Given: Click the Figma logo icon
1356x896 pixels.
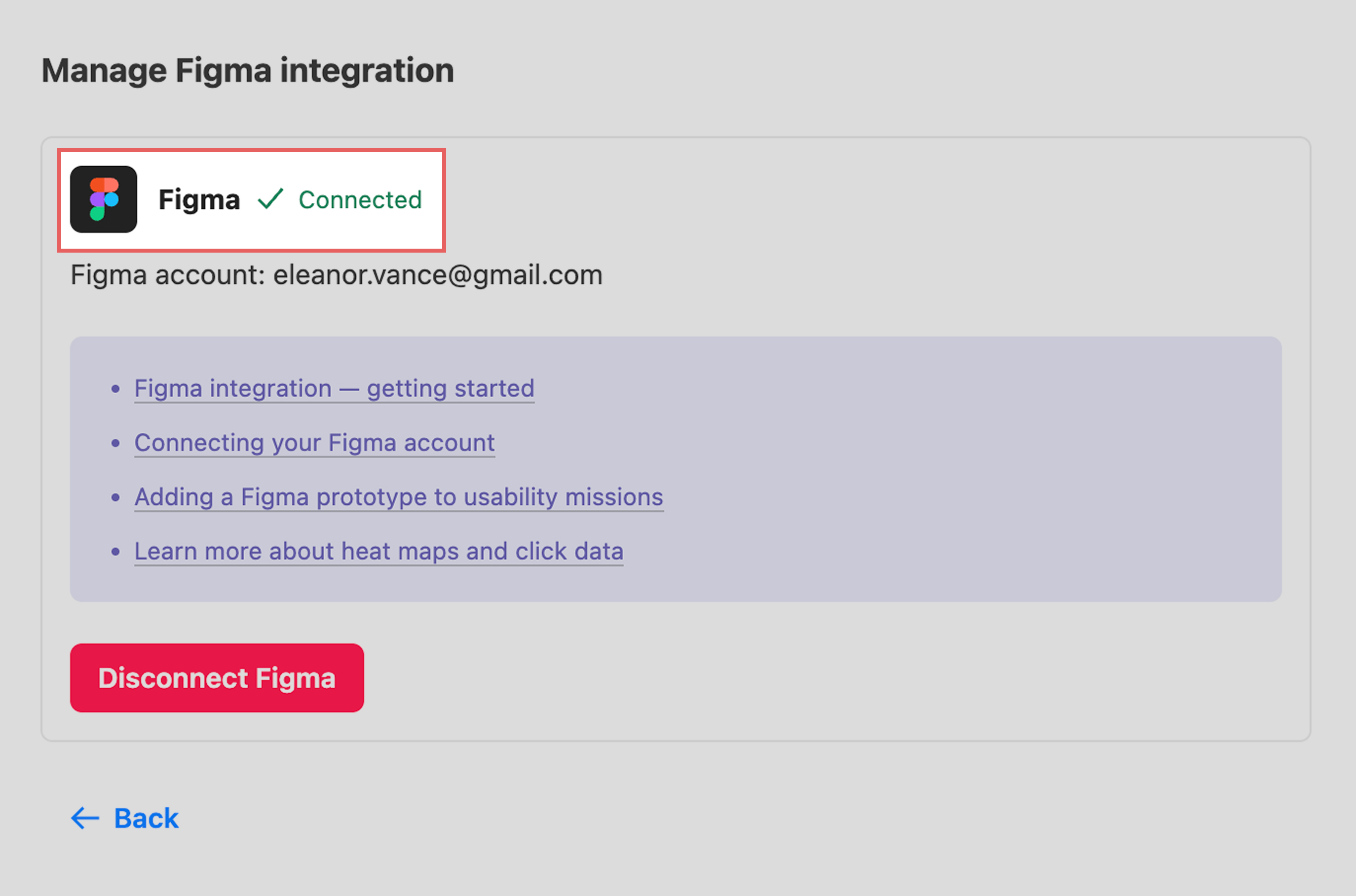Looking at the screenshot, I should coord(104,199).
